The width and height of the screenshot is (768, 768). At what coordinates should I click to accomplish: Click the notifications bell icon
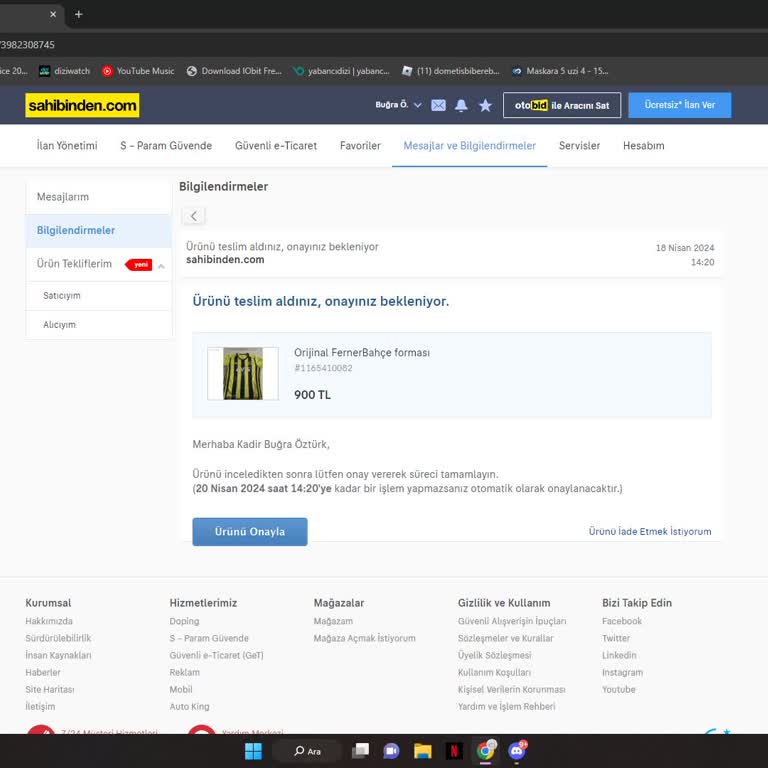tap(461, 105)
